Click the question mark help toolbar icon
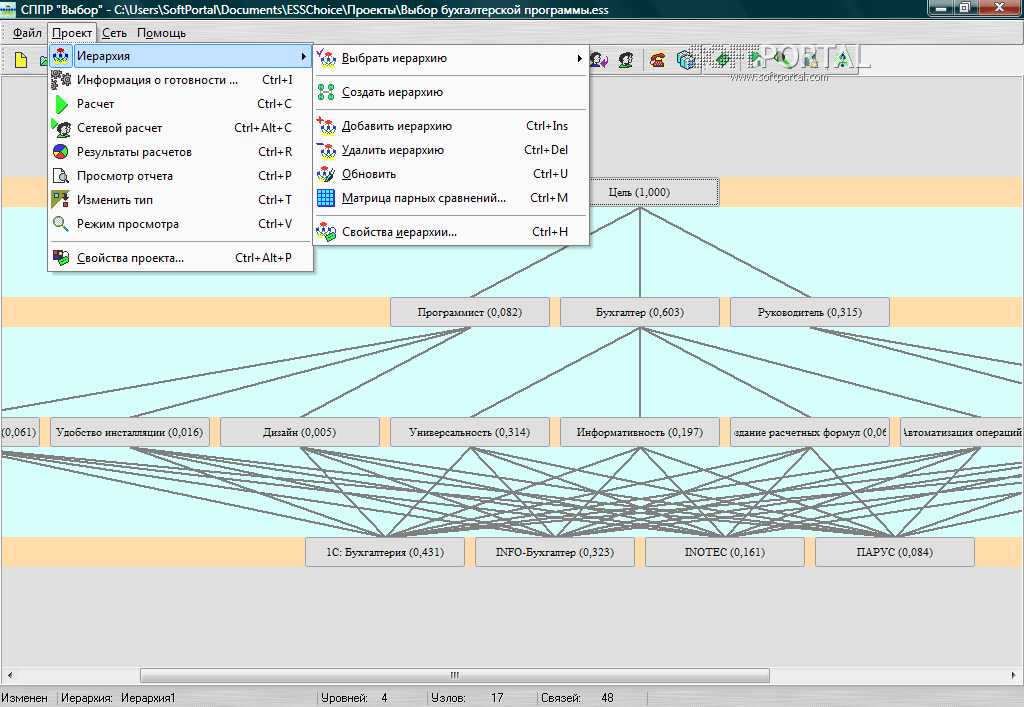This screenshot has width=1024, height=707. tap(842, 60)
